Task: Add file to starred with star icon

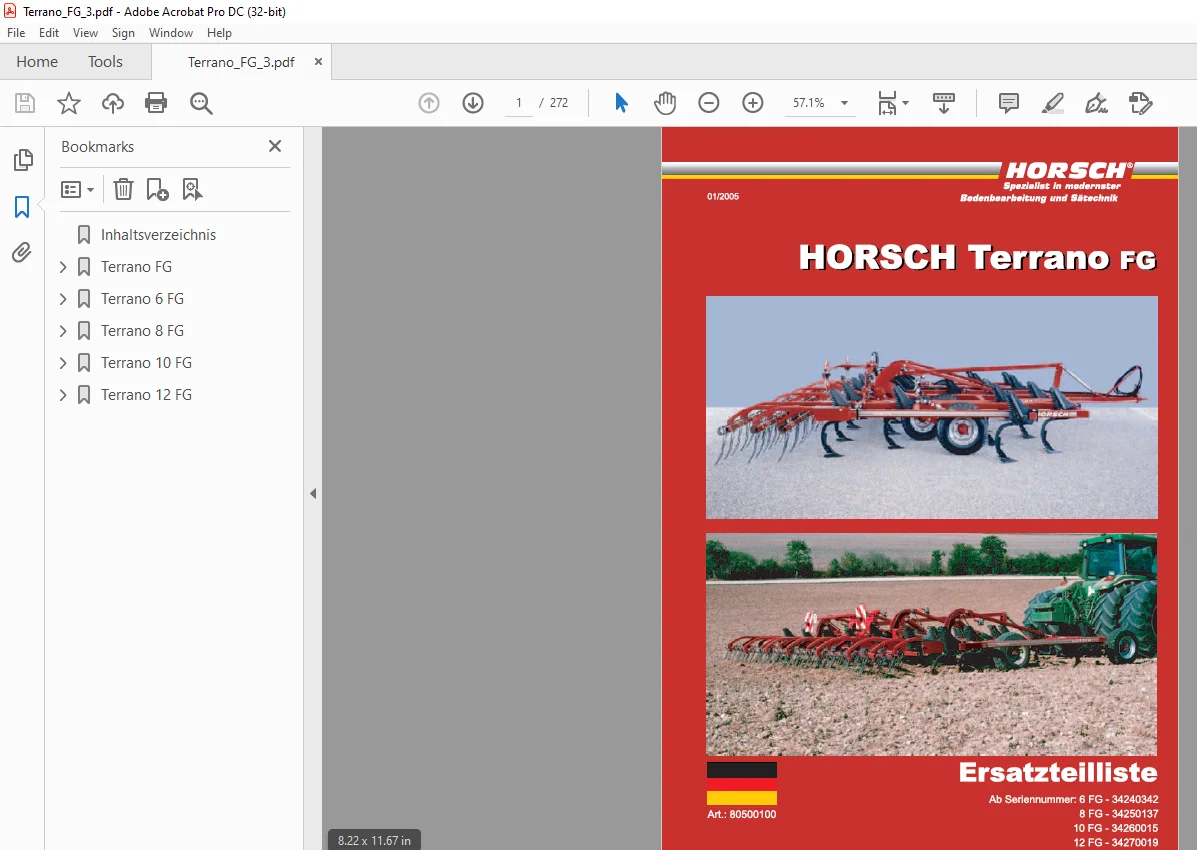Action: (69, 103)
